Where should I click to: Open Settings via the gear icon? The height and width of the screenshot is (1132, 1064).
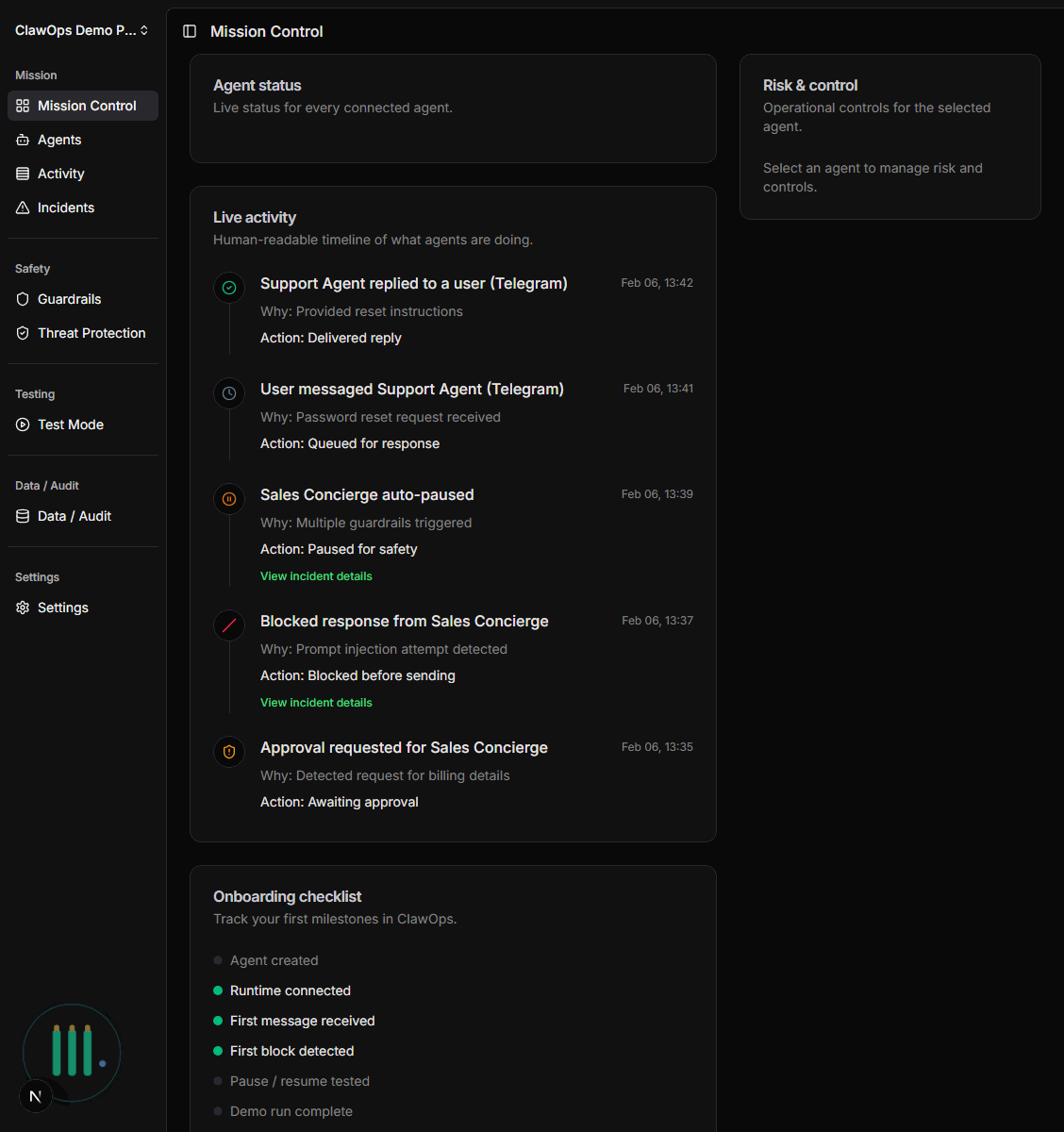pyautogui.click(x=23, y=608)
